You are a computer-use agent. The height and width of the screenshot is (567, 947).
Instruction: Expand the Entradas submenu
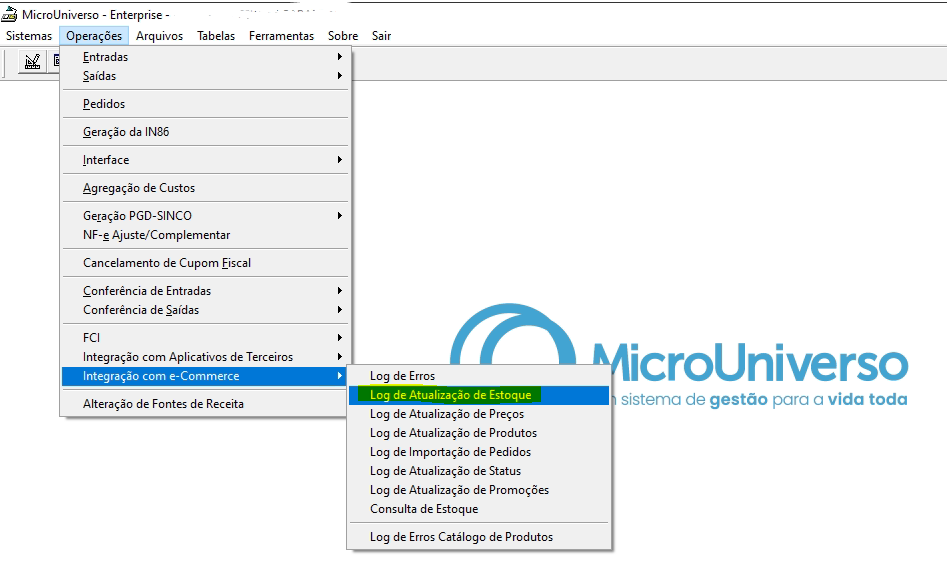click(x=206, y=57)
